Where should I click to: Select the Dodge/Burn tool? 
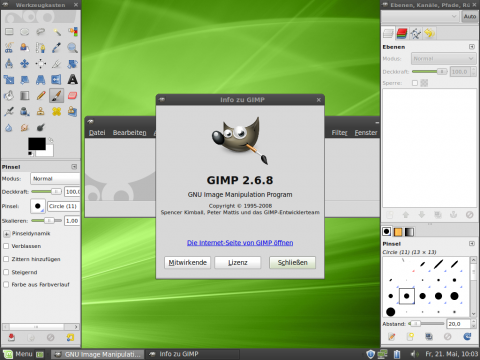click(41, 128)
